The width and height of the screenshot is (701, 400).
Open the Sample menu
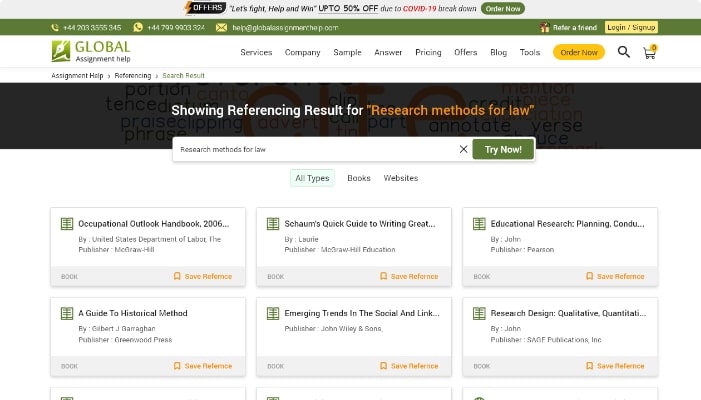(x=347, y=52)
